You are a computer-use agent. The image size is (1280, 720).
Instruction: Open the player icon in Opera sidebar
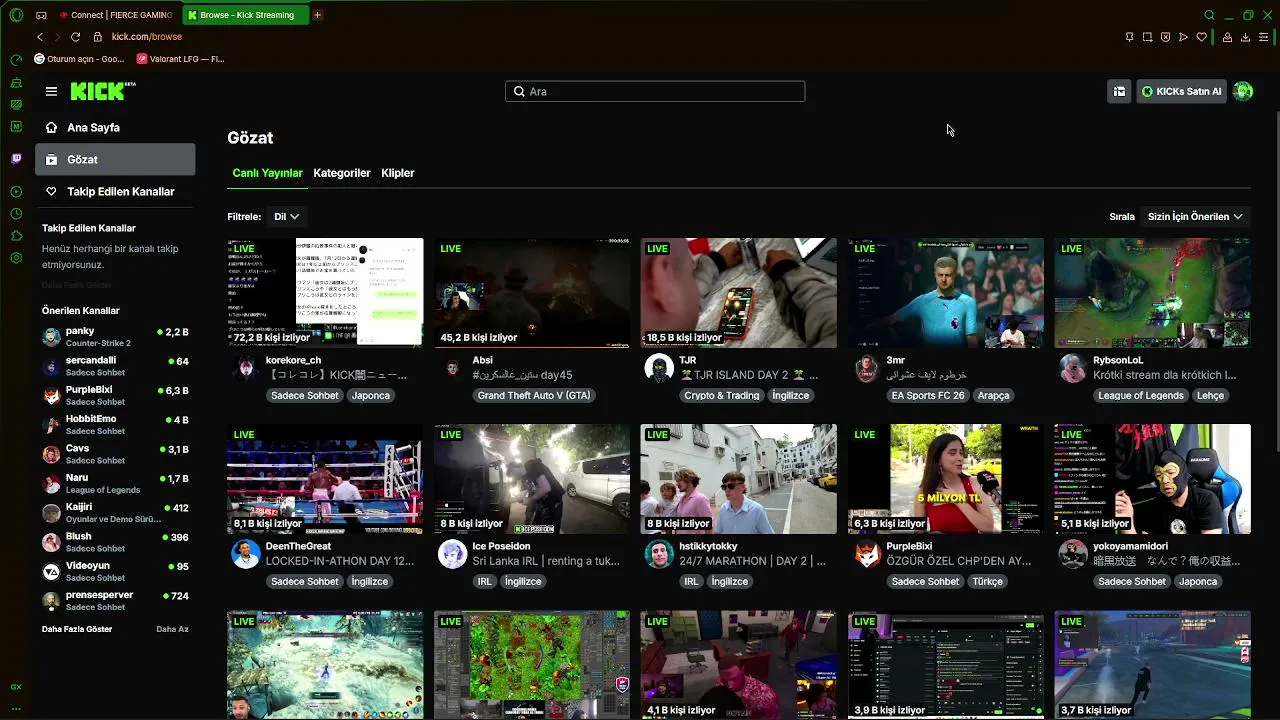(x=16, y=191)
